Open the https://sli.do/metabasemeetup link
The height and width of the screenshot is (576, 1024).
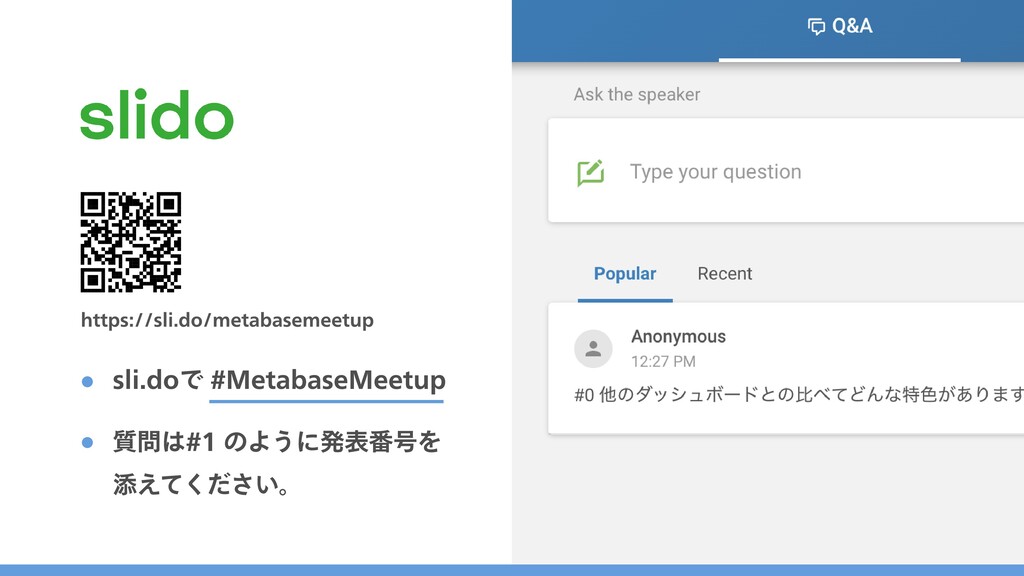(x=227, y=320)
